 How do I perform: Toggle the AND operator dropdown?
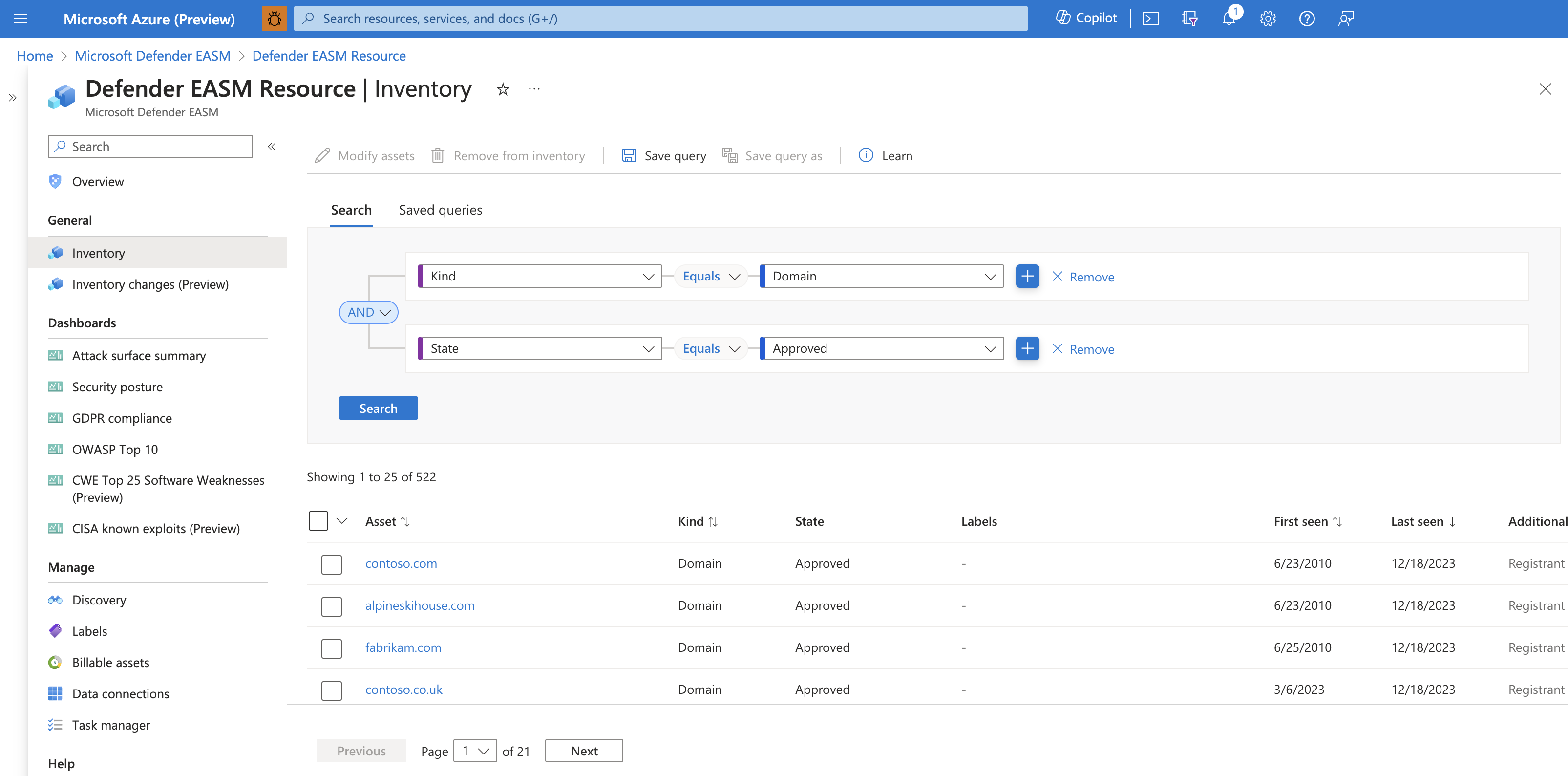click(x=367, y=312)
